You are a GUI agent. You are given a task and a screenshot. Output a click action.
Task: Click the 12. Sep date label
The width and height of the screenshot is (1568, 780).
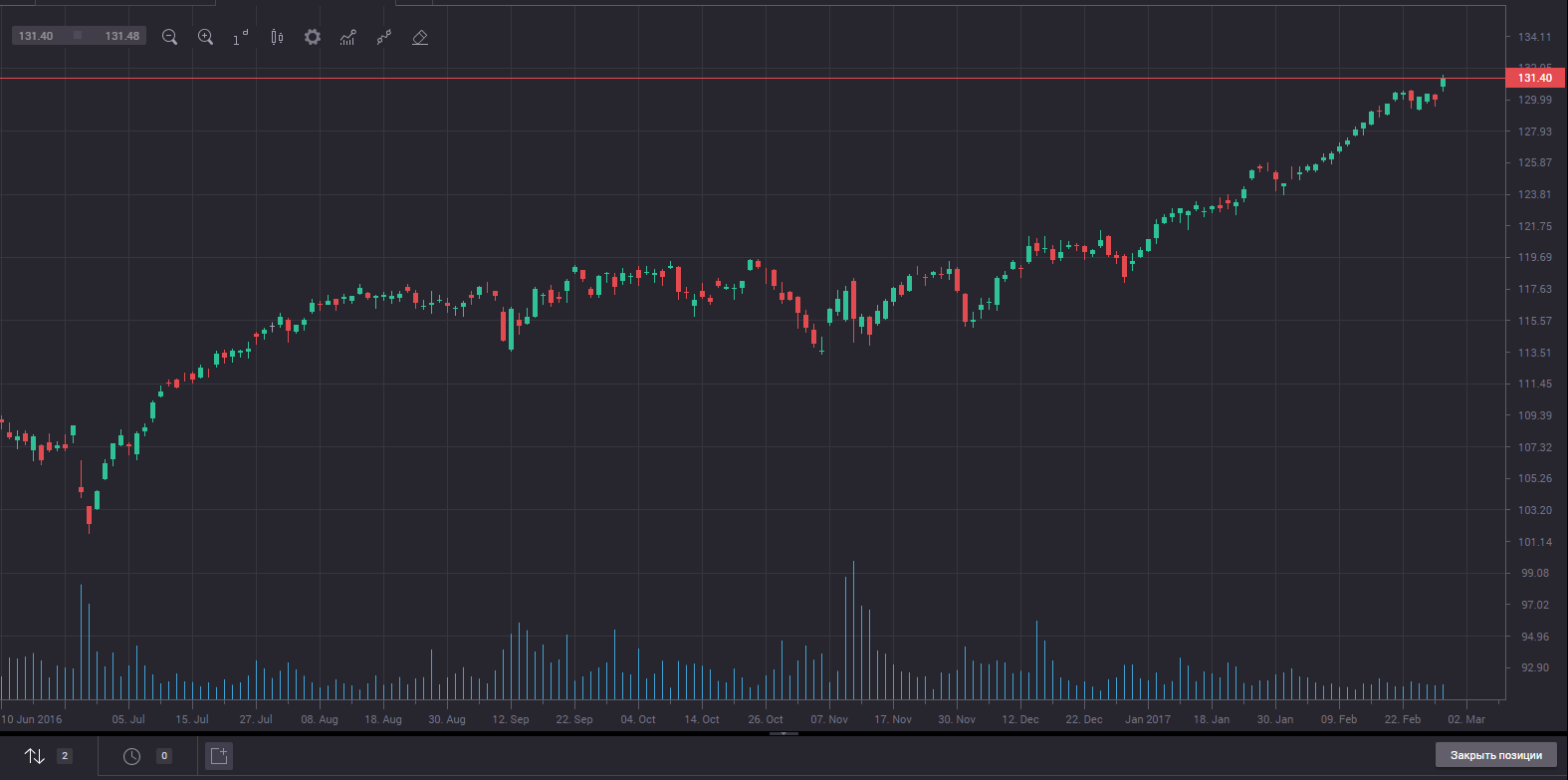coord(511,719)
